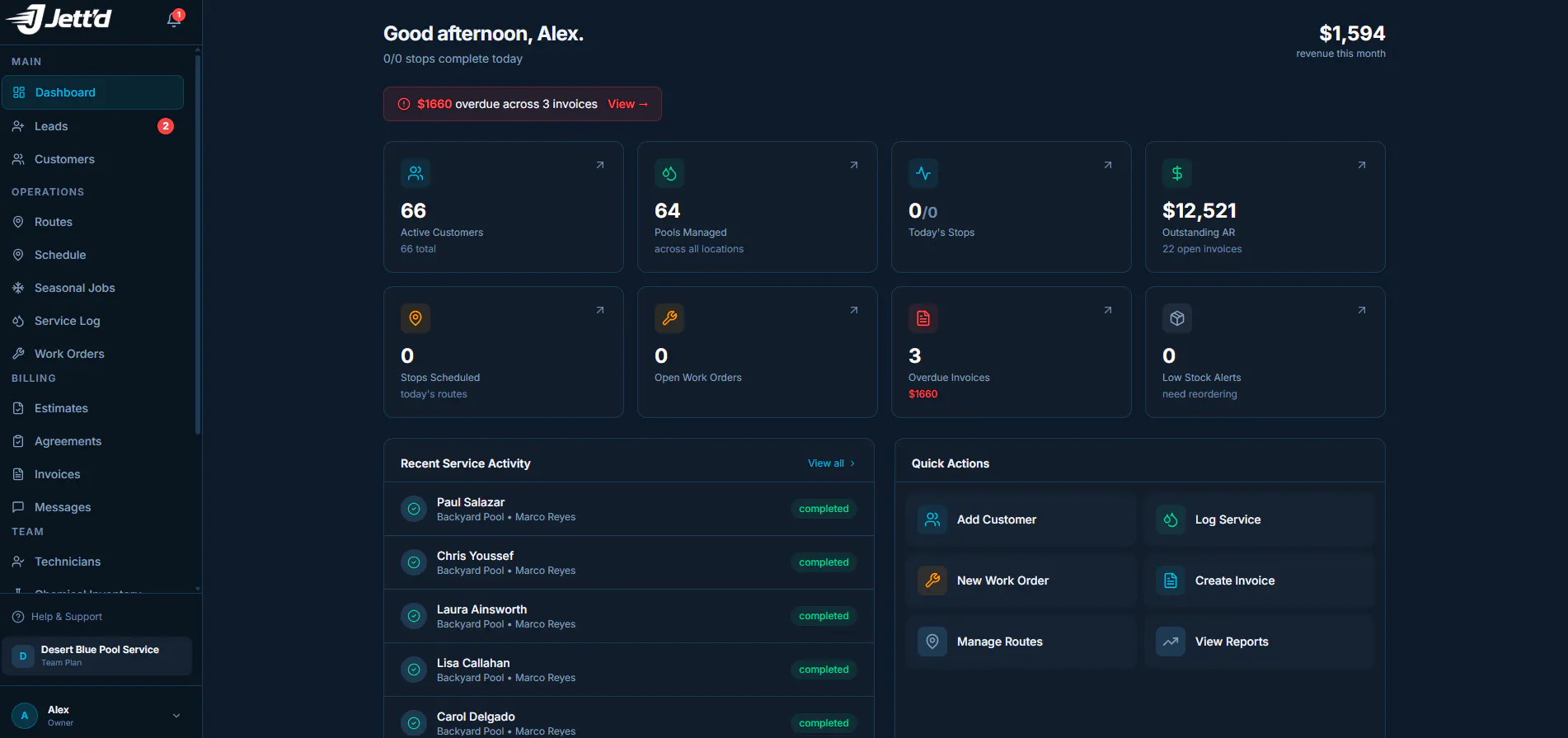Click the Outstanding AR dollar icon
Screen dimensions: 1568x738
[1177, 173]
